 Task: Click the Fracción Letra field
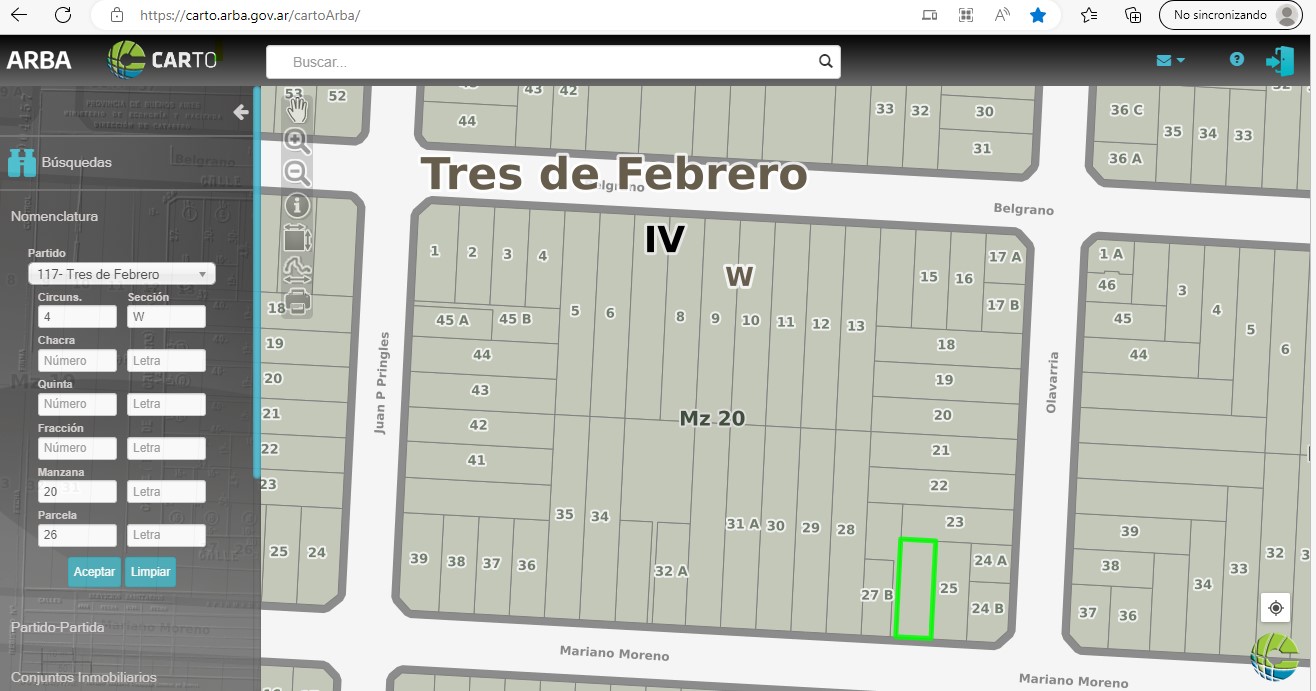tap(166, 448)
